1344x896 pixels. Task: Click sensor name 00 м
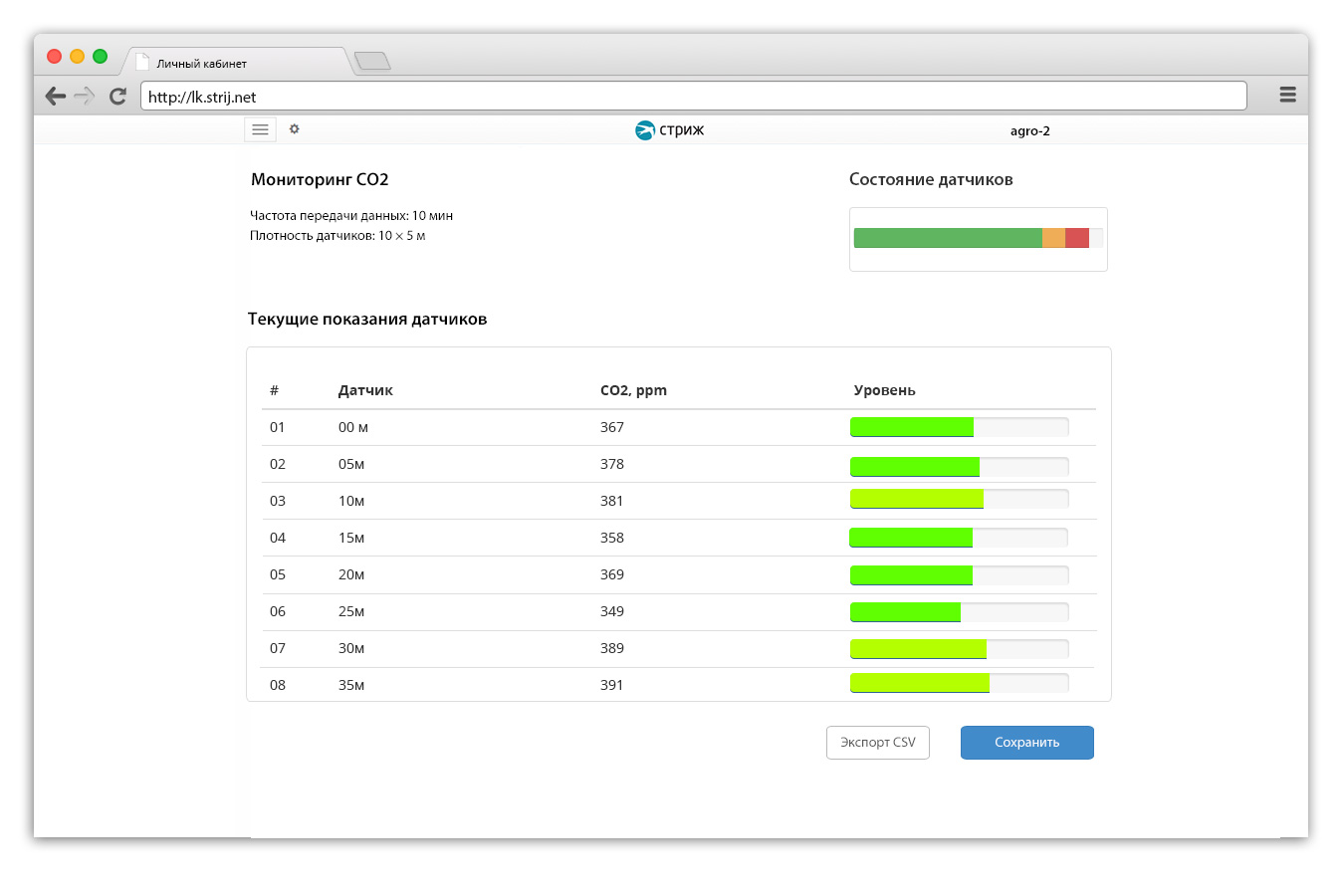tap(353, 427)
